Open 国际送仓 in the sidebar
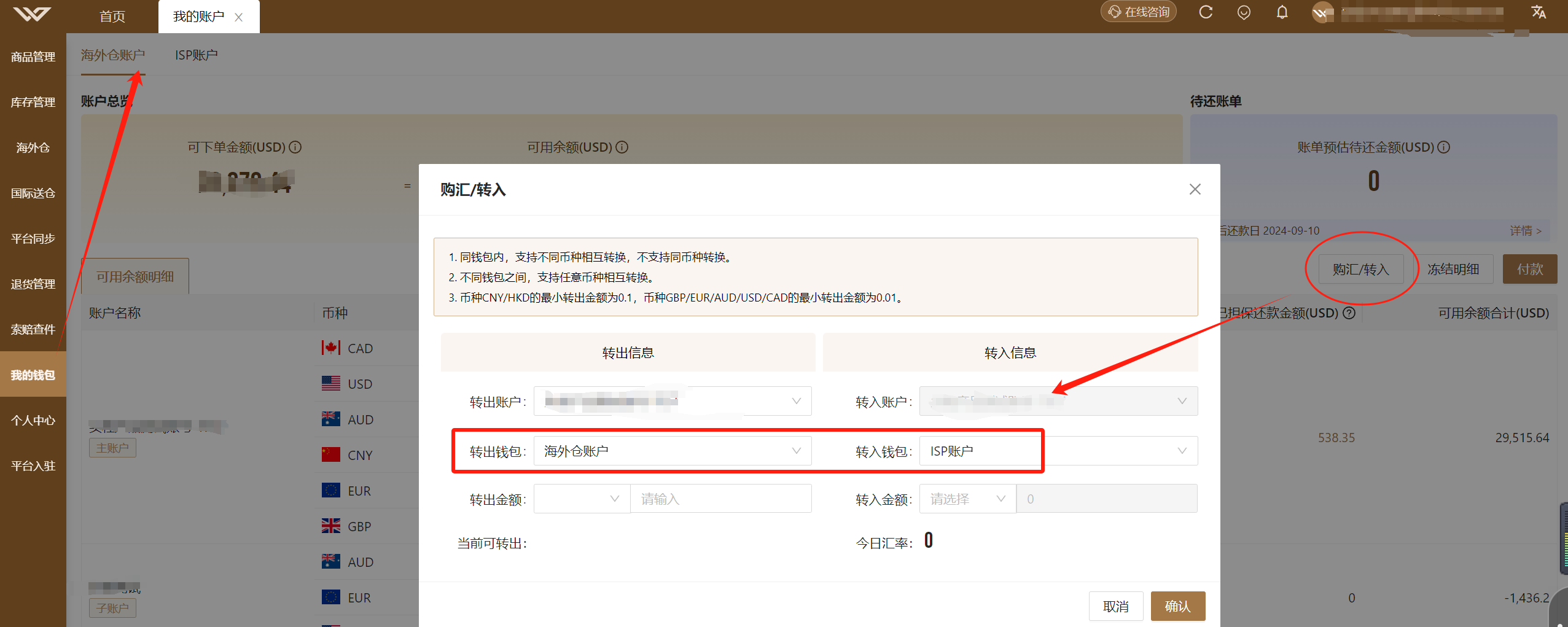This screenshot has height=627, width=1568. [x=33, y=193]
